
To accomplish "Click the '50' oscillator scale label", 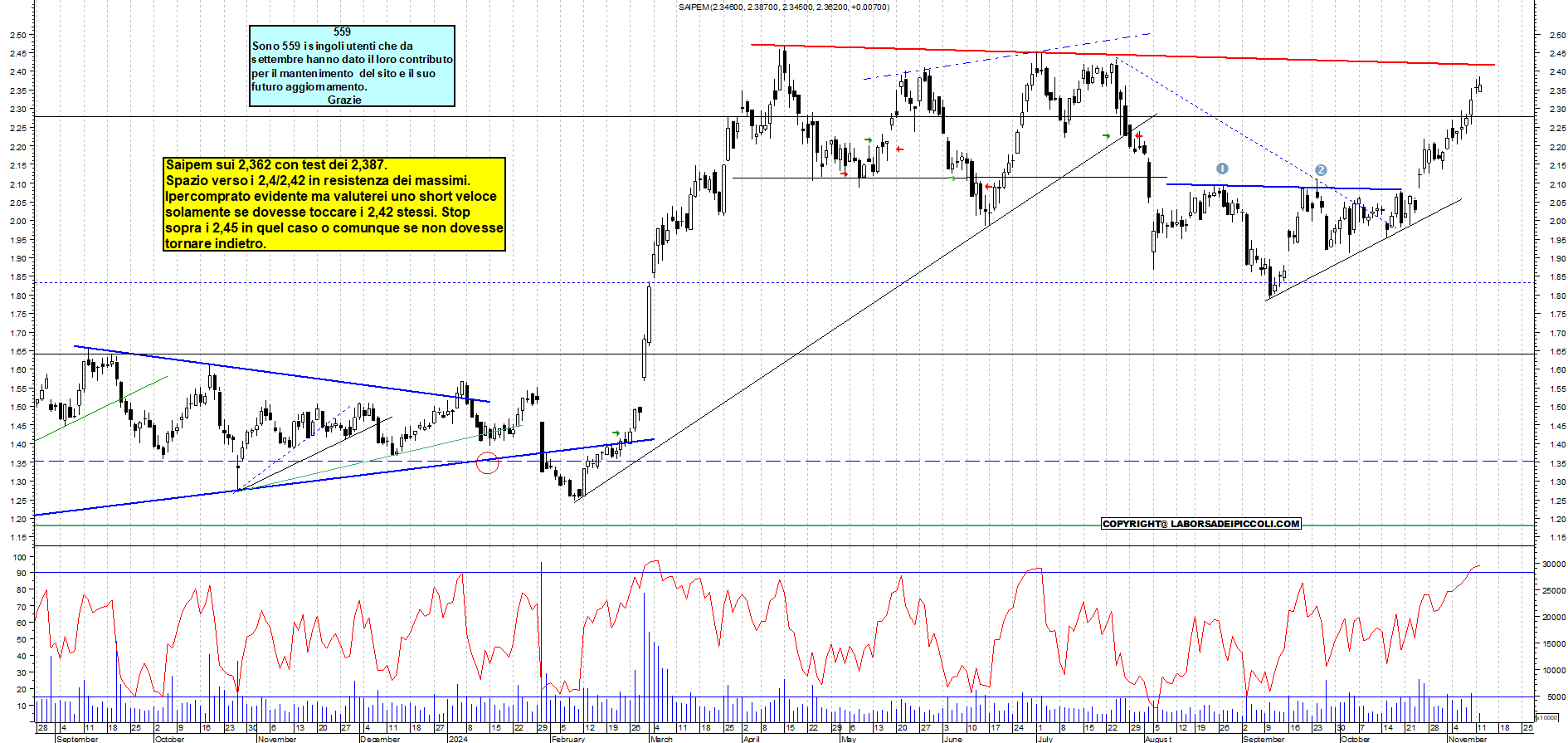I will [22, 640].
